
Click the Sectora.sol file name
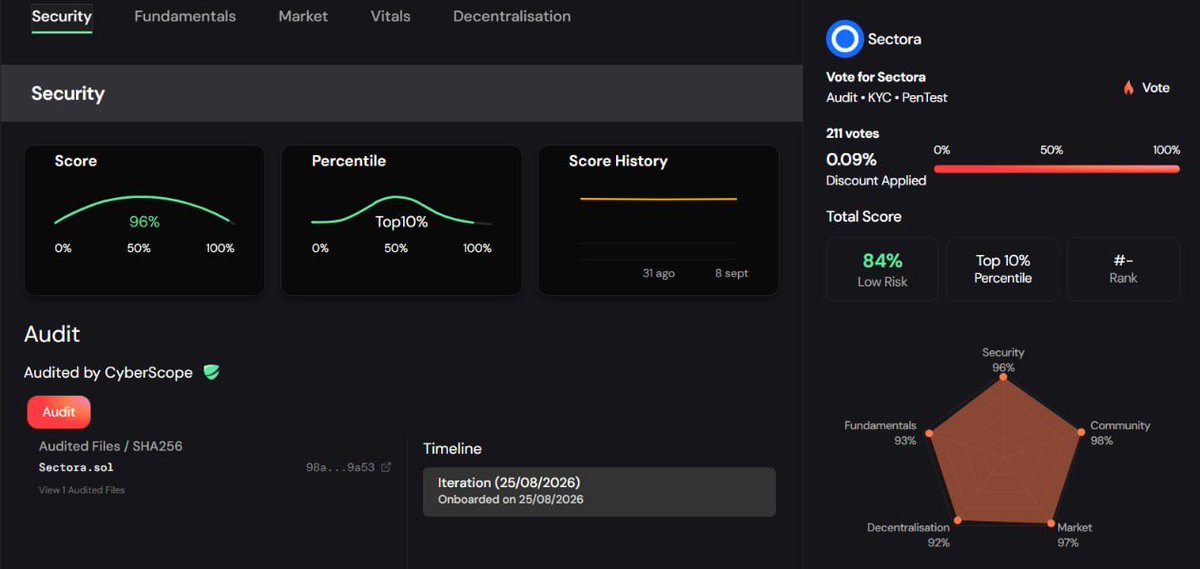pyautogui.click(x=77, y=467)
